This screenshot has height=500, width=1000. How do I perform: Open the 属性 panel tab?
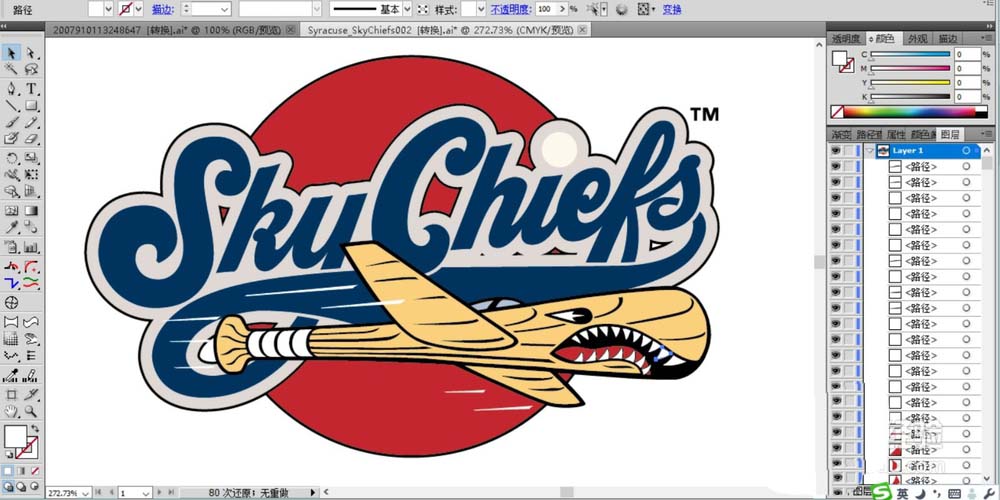tap(896, 135)
